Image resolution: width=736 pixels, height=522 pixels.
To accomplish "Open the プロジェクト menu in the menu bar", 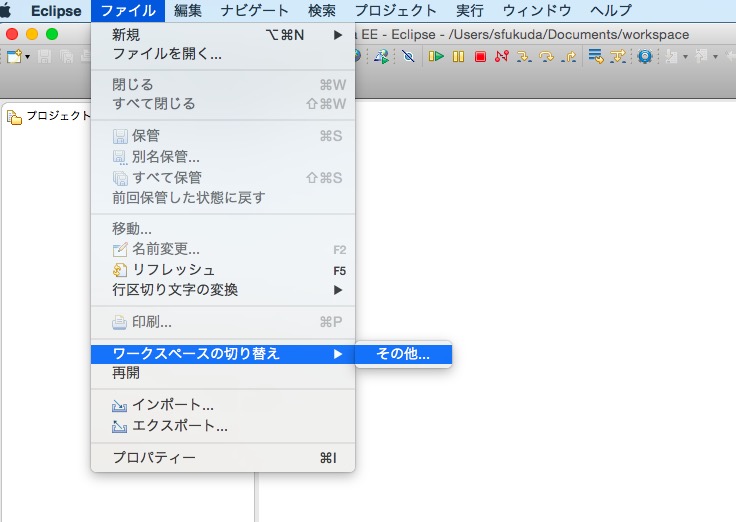I will point(395,10).
